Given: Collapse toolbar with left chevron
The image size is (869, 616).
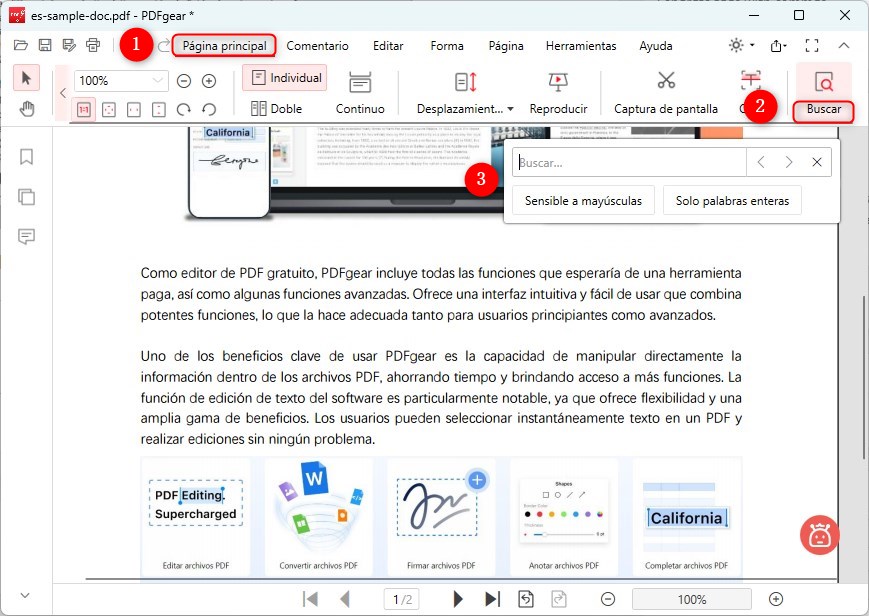Looking at the screenshot, I should (x=63, y=93).
